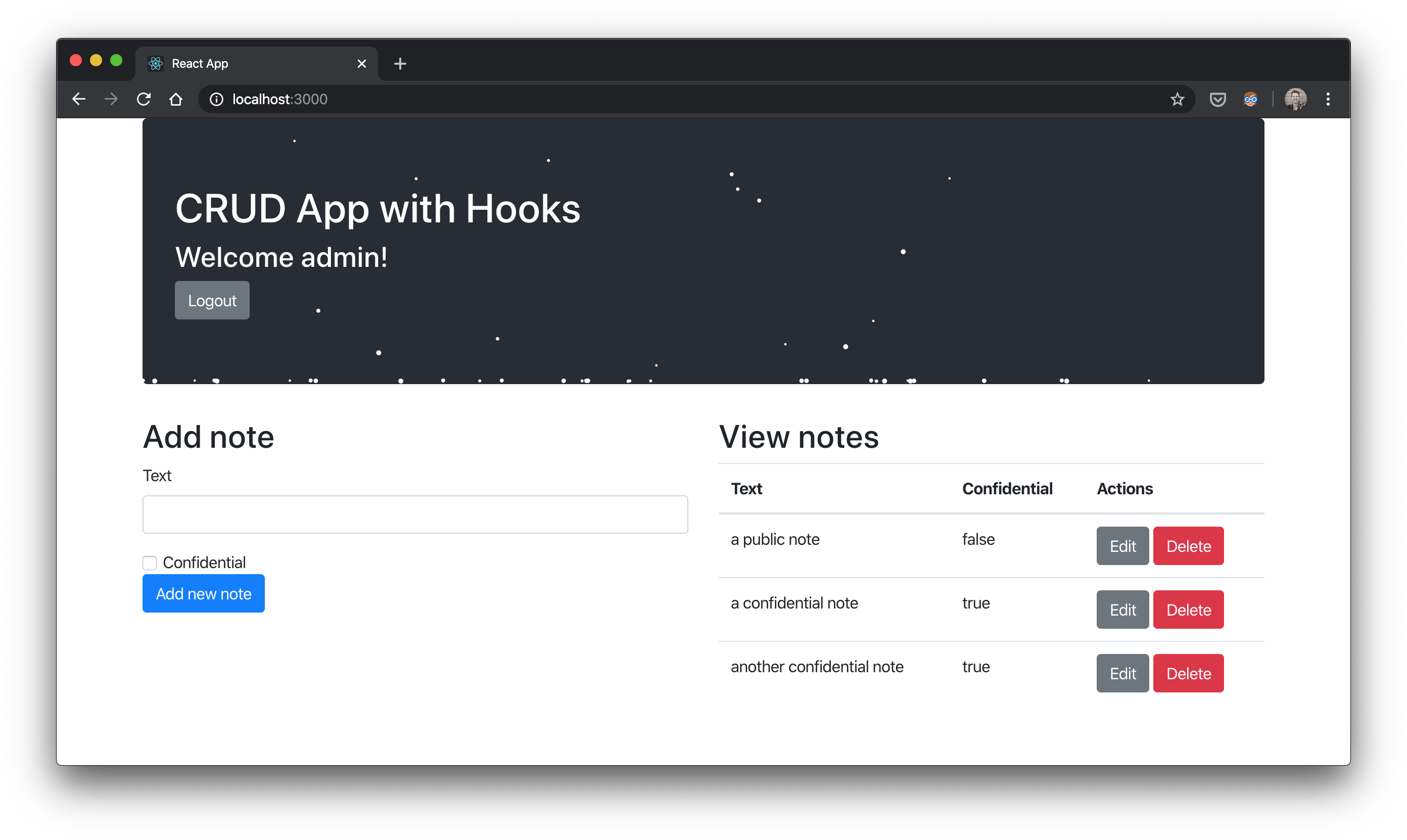Select the React App tab
Image resolution: width=1407 pixels, height=840 pixels.
(x=256, y=63)
